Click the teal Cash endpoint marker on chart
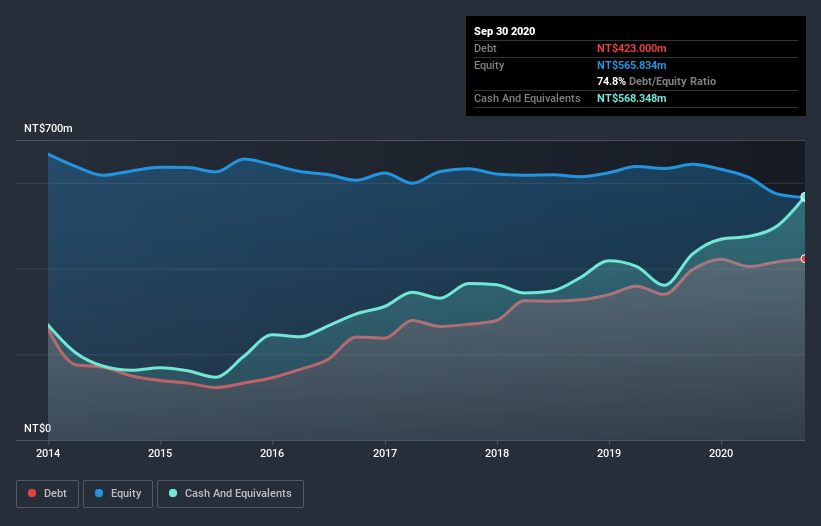The image size is (821, 526). click(804, 197)
